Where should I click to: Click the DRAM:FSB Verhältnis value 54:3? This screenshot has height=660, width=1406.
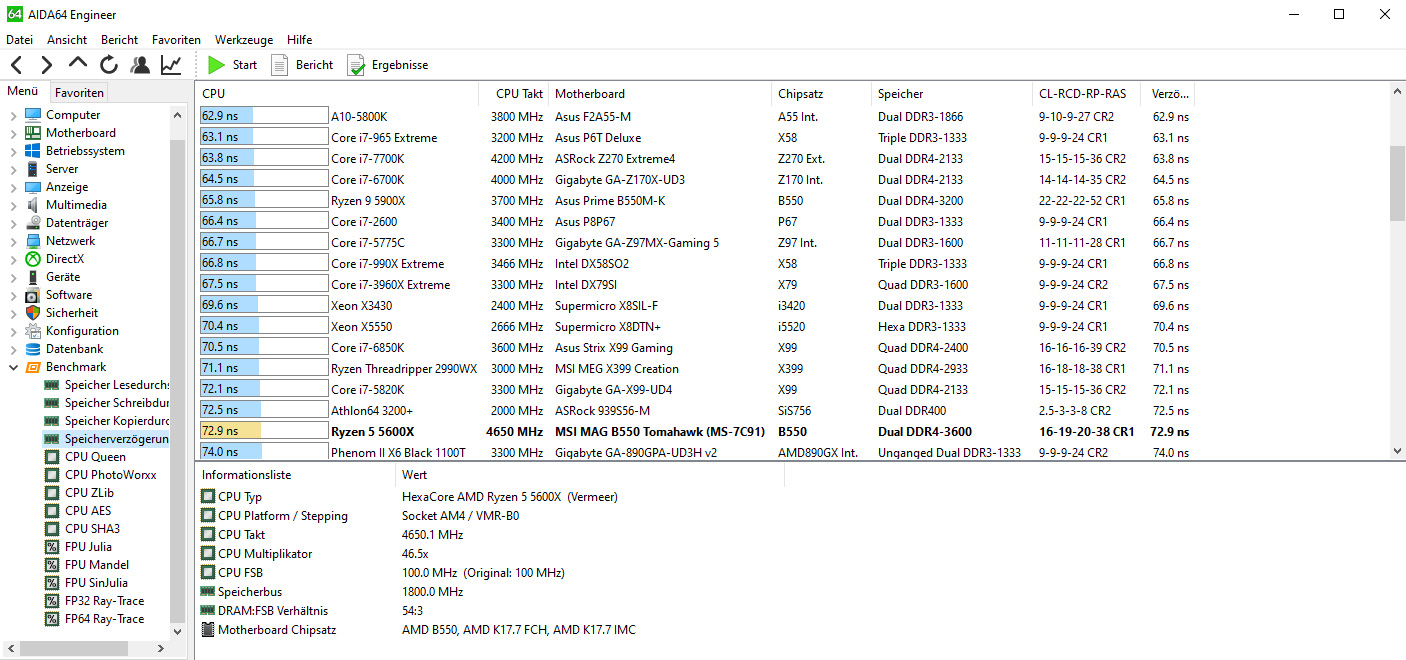(414, 611)
